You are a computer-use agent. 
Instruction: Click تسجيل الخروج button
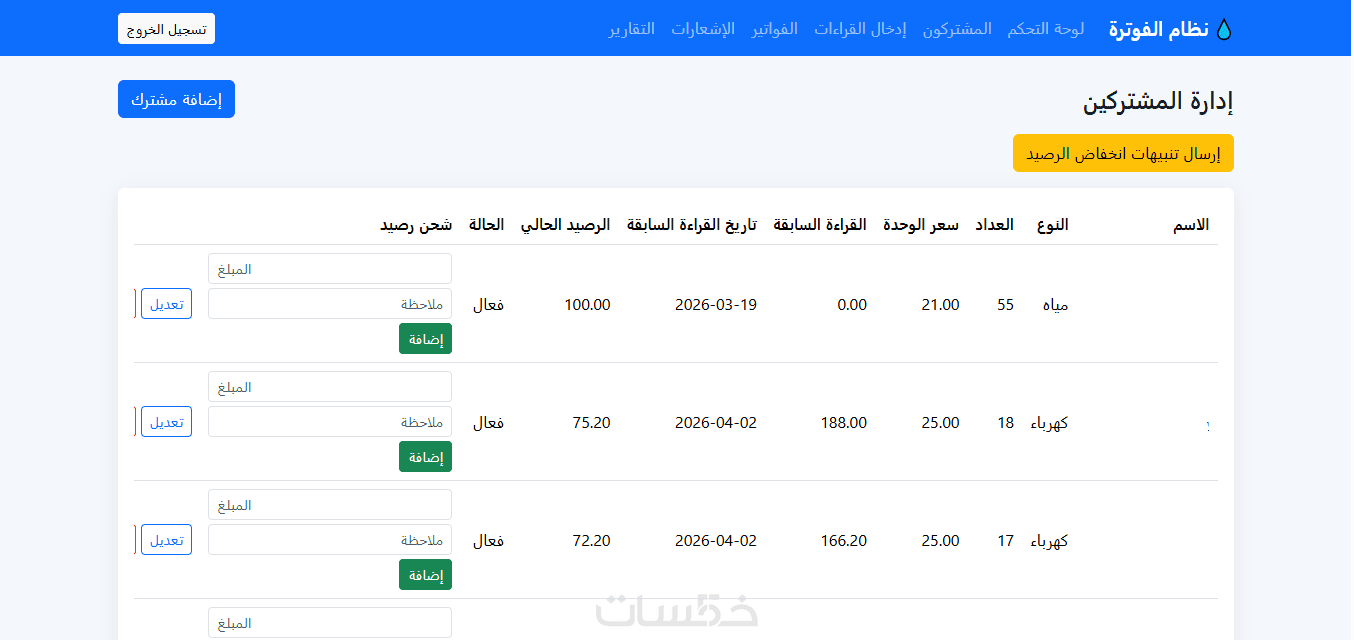166,29
